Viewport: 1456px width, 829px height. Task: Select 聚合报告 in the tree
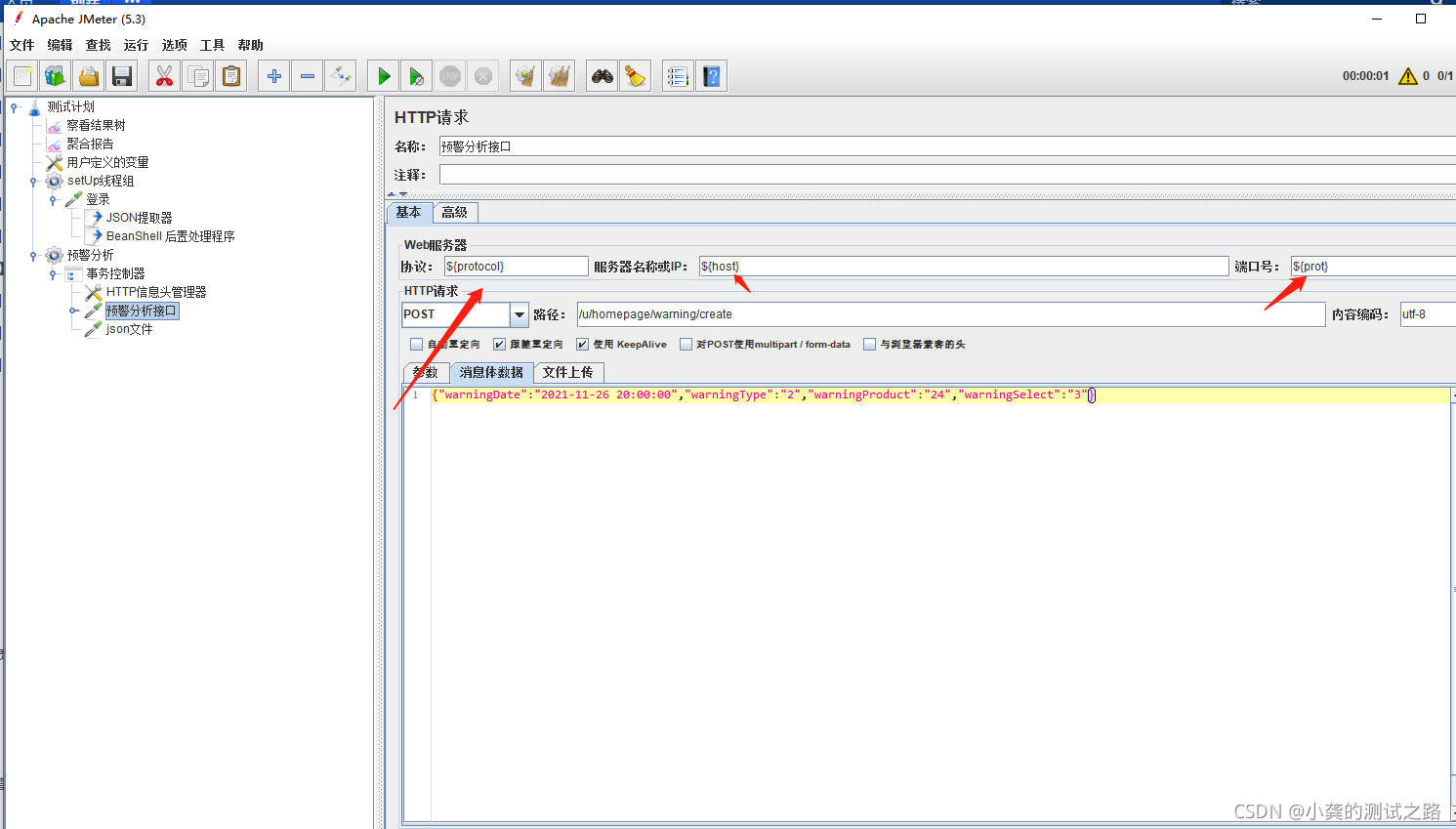(x=90, y=145)
